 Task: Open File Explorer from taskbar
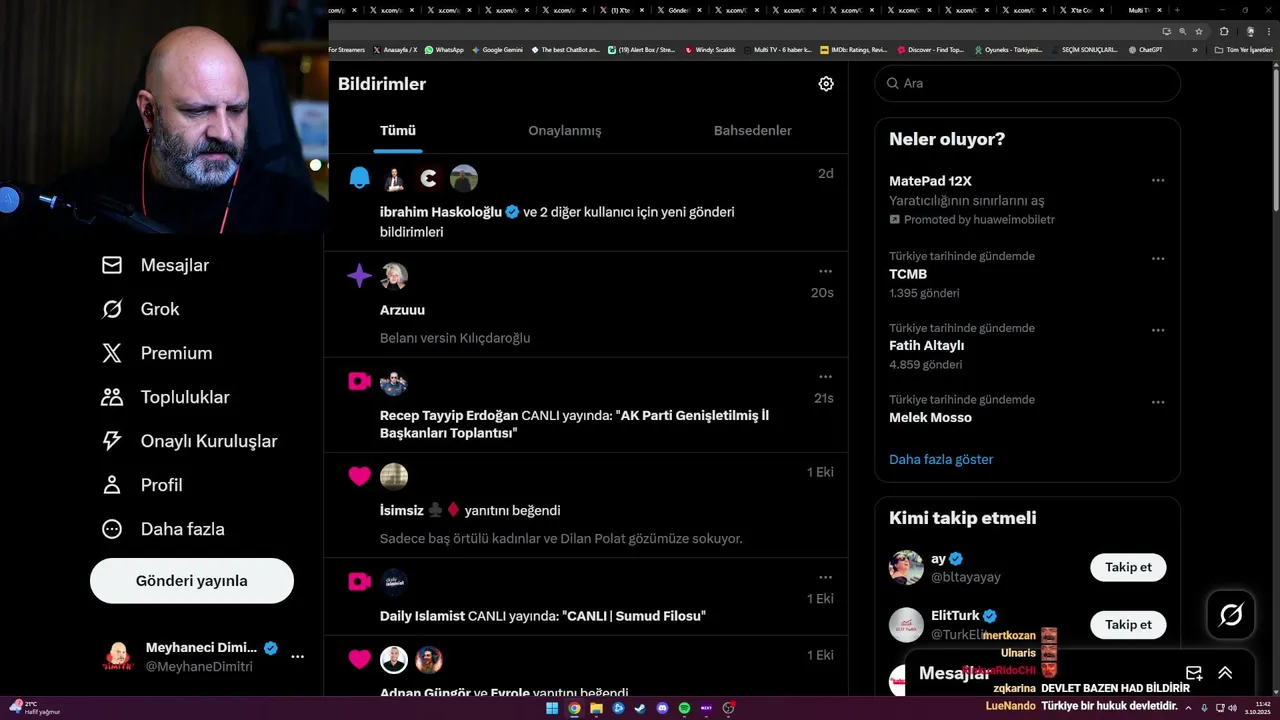point(596,708)
